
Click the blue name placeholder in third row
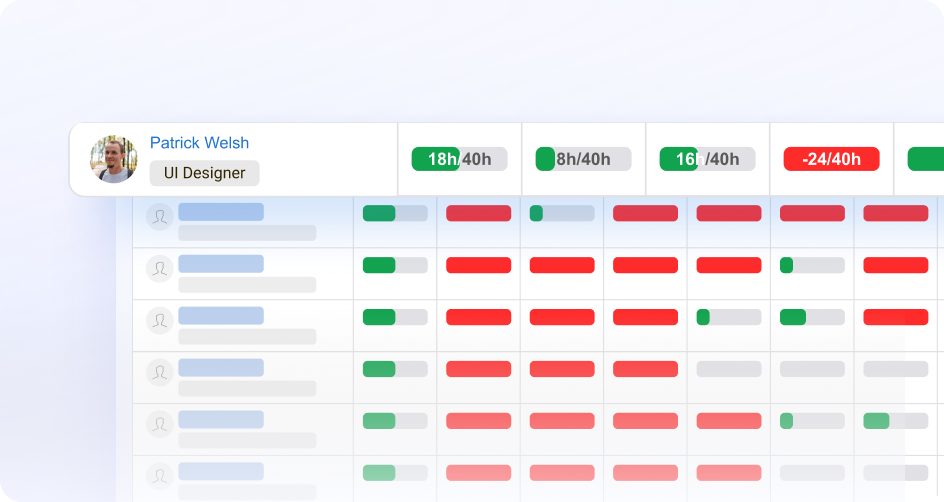point(221,316)
